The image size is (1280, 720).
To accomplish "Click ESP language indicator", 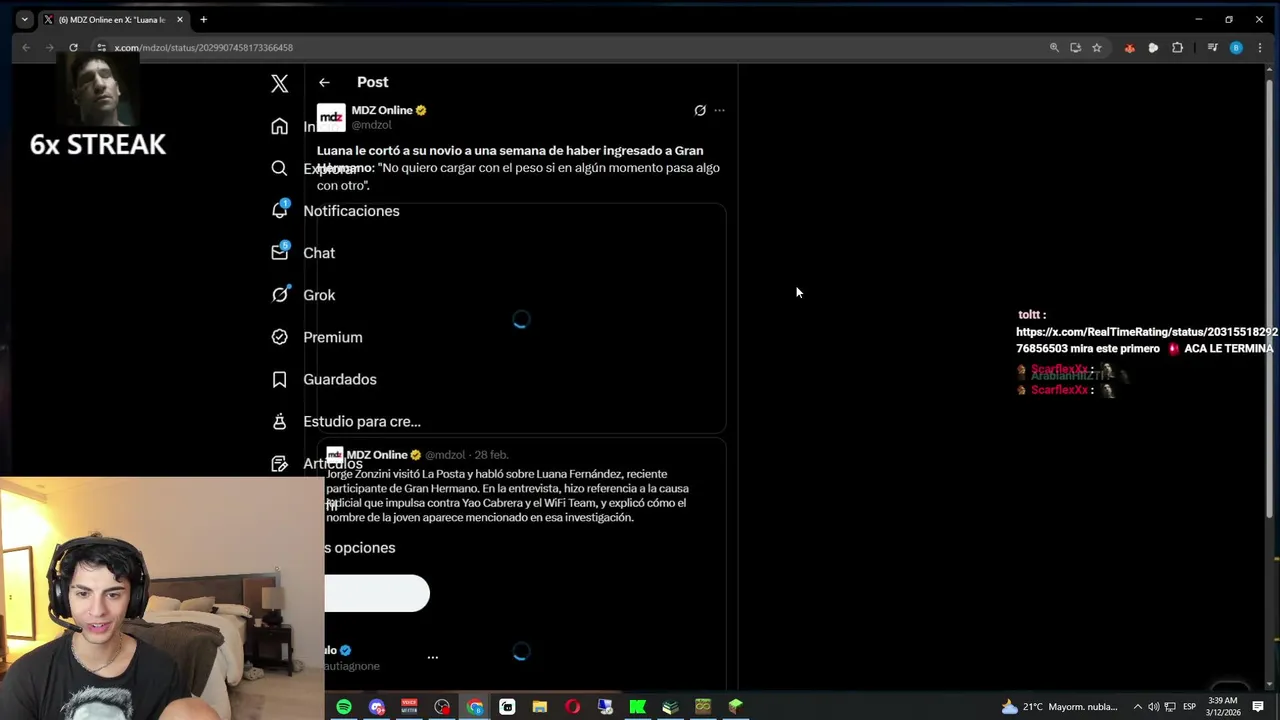I will [1190, 707].
